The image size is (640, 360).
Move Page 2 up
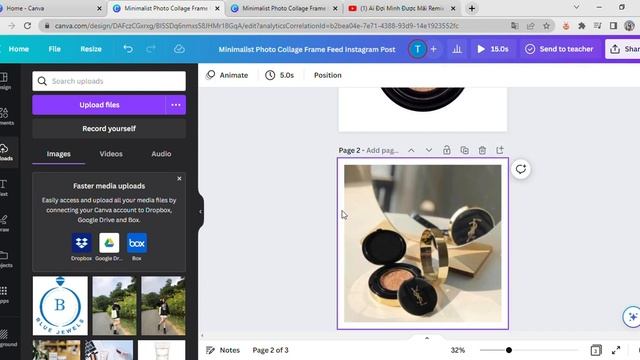point(411,150)
